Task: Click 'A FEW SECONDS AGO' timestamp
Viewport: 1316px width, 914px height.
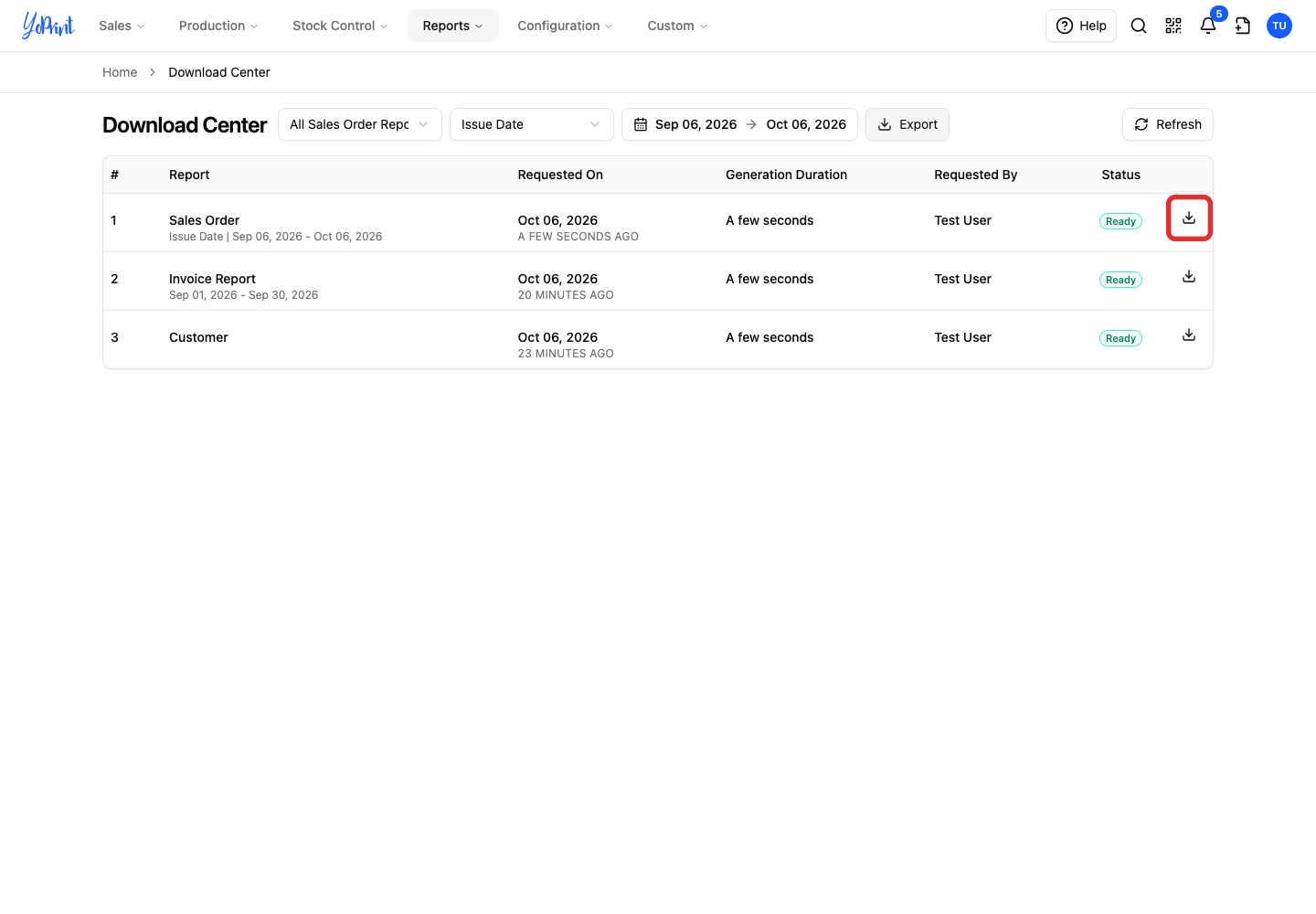Action: (x=578, y=237)
